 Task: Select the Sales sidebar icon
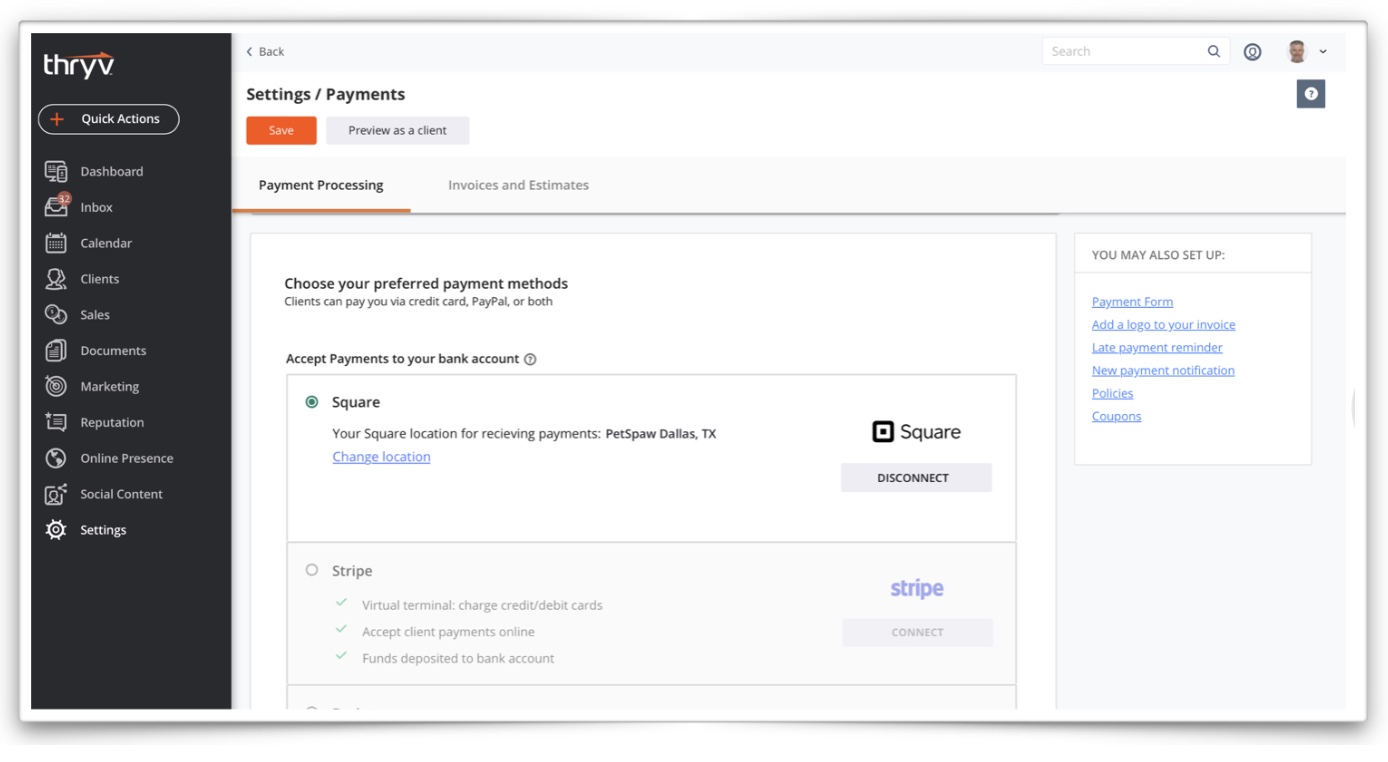pos(56,314)
